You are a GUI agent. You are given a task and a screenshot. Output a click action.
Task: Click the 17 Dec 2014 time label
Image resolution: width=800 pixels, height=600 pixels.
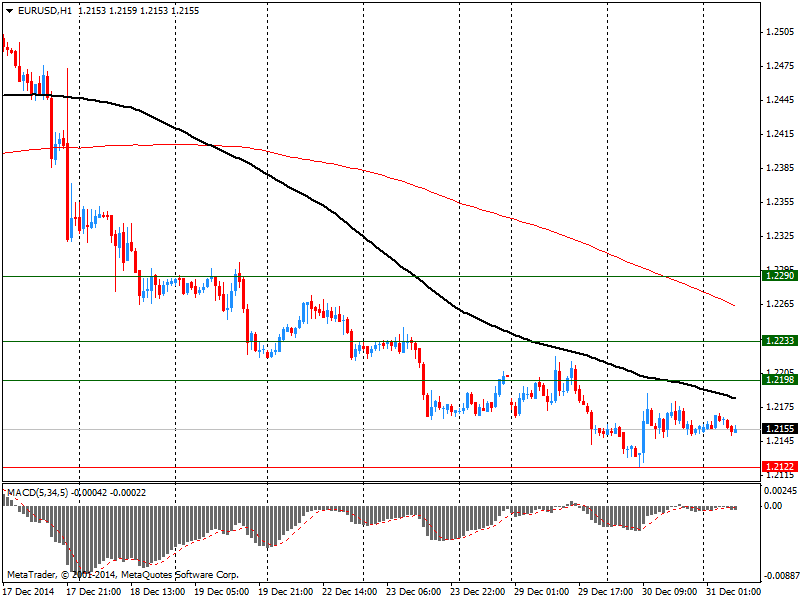click(28, 592)
